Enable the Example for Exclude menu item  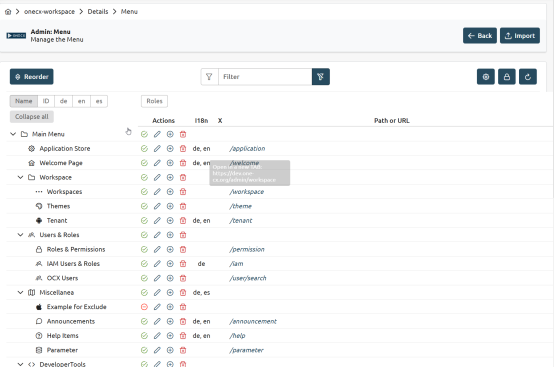click(x=144, y=307)
